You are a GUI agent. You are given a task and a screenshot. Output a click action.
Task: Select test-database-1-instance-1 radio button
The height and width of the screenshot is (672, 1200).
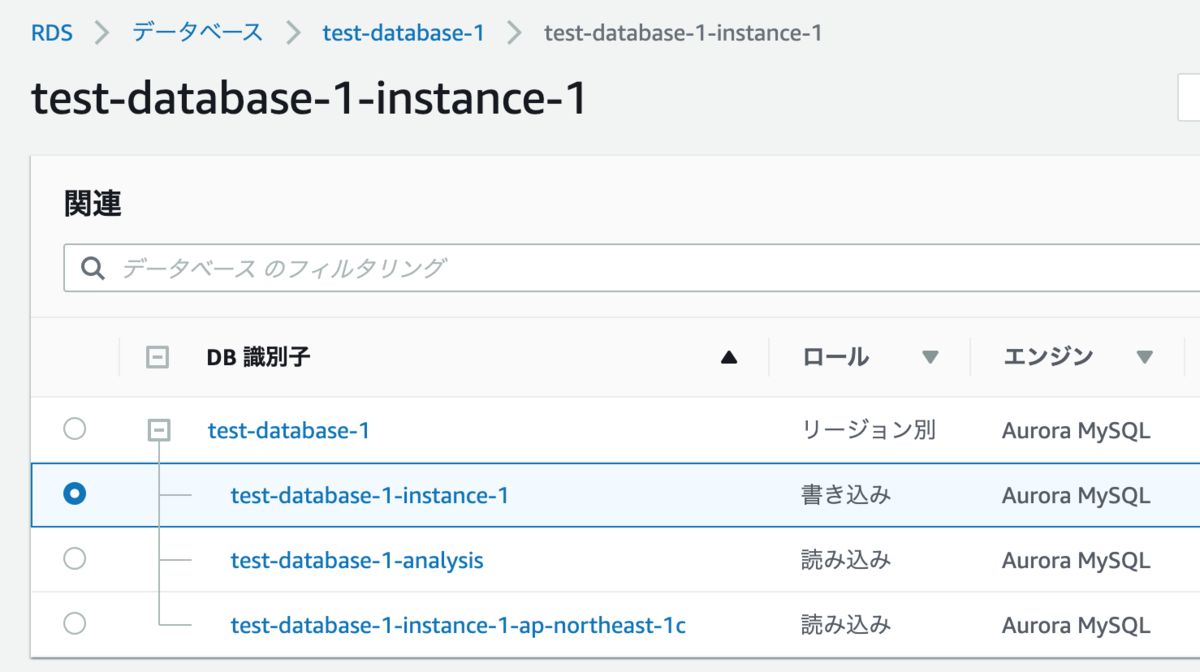(x=75, y=494)
